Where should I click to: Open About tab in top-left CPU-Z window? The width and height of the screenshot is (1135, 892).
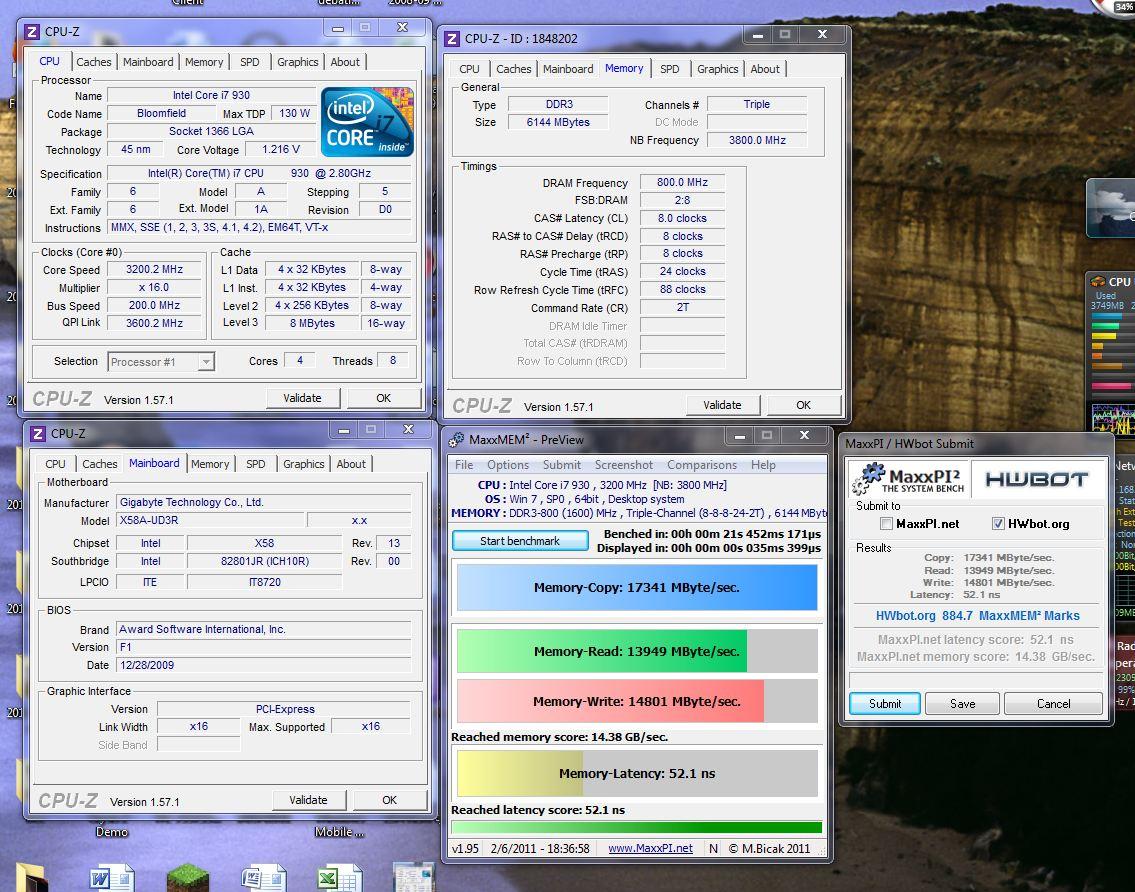coord(345,62)
